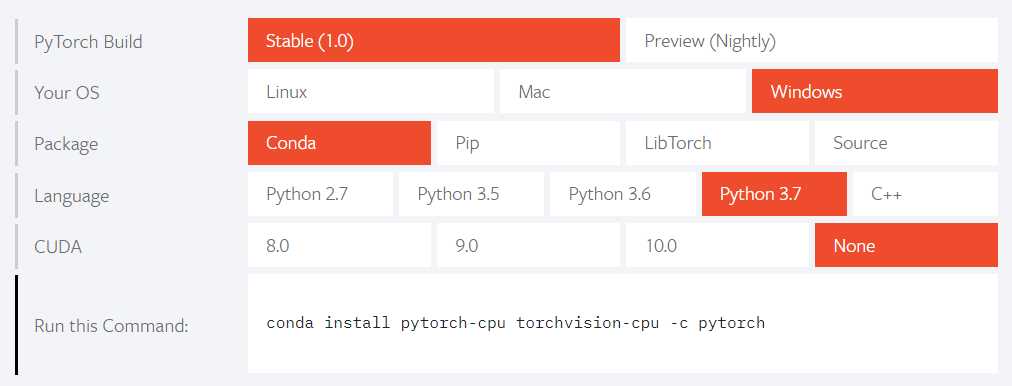Click the Run this Command label
The image size is (1012, 386).
click(111, 325)
